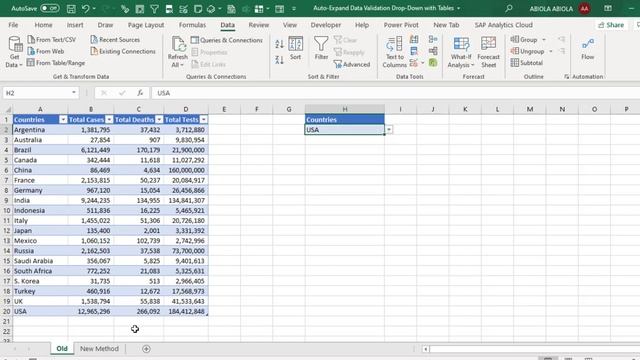The height and width of the screenshot is (360, 640).
Task: Click the Flash Fill icon
Action: tap(414, 39)
